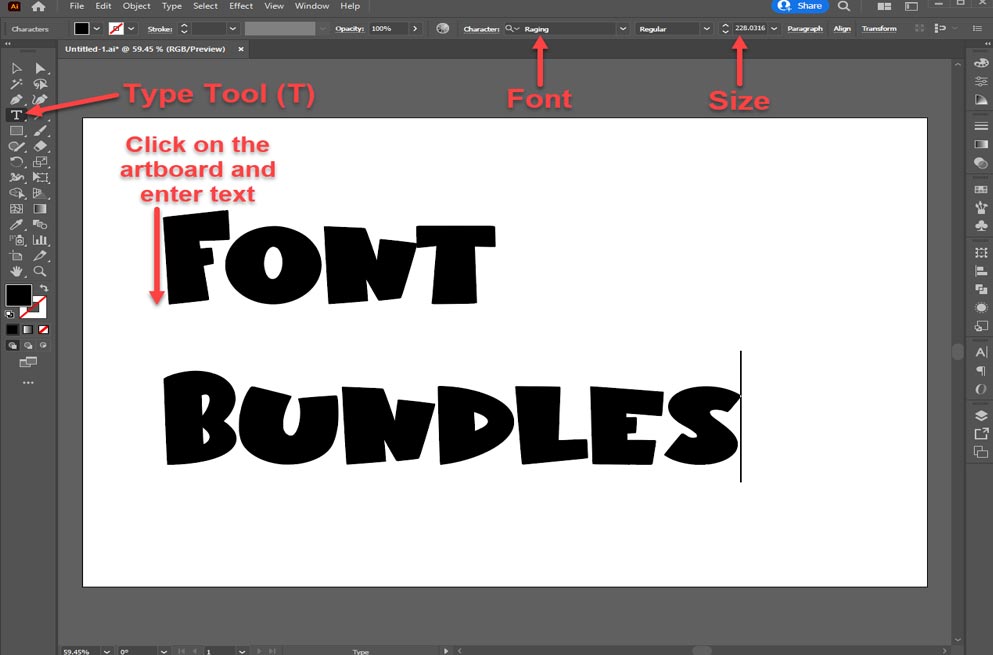Open the Raging font family dropdown
The image size is (993, 655).
[x=623, y=29]
